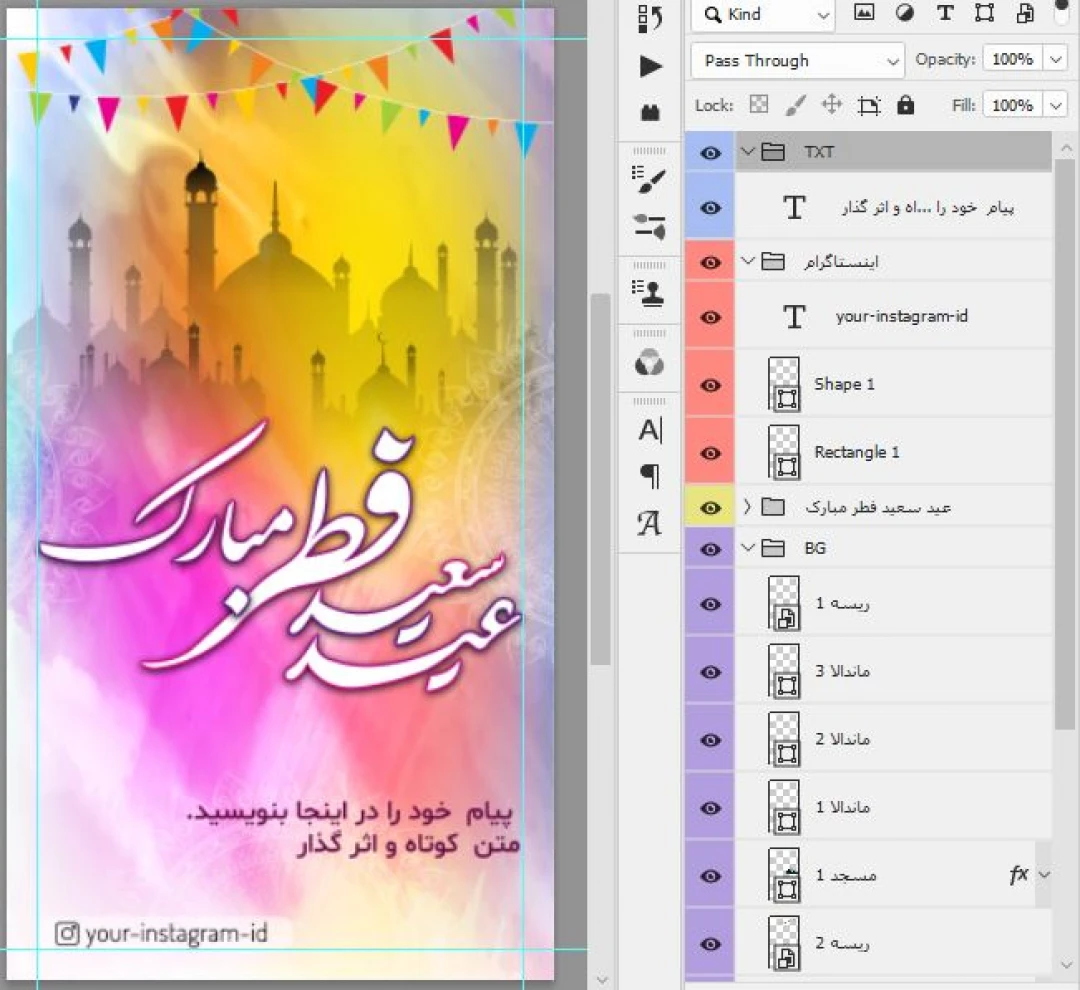The image size is (1080, 990).
Task: Expand the عید سعید فطر مبارک group
Action: [x=747, y=507]
